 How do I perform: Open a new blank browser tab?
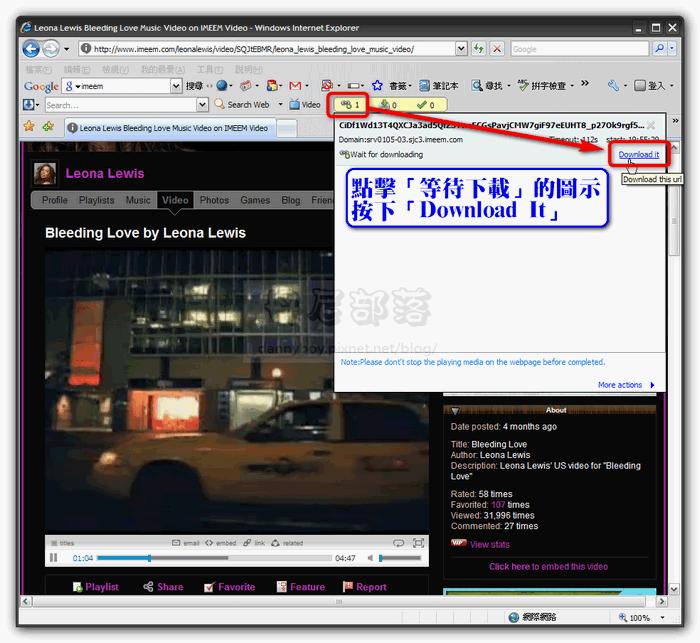(x=287, y=128)
